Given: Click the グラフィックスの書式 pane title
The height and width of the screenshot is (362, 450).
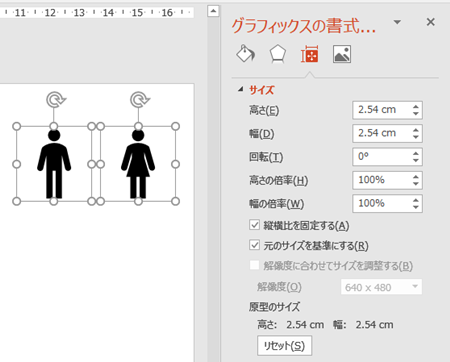Looking at the screenshot, I should pos(303,26).
